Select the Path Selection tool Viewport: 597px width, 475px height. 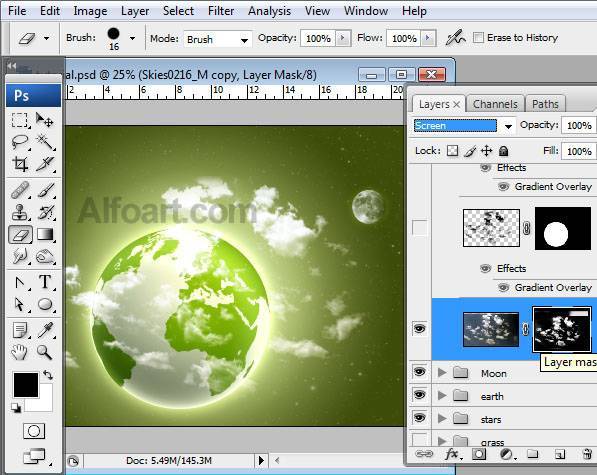(x=19, y=304)
